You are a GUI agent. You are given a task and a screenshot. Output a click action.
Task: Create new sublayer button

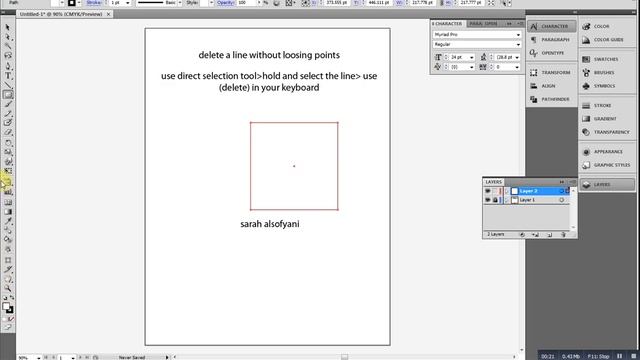click(536, 235)
